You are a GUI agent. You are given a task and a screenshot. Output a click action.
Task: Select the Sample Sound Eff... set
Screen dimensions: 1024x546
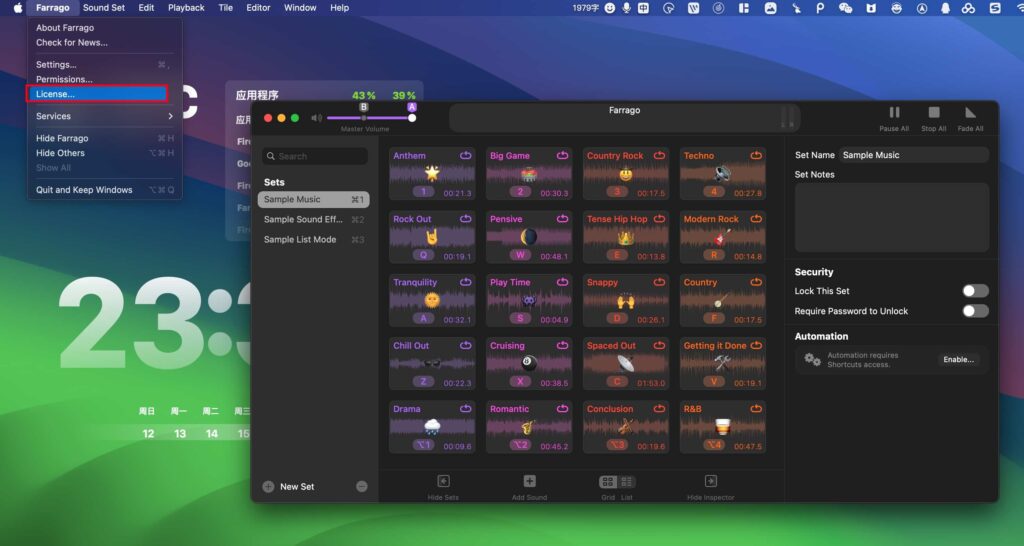coord(313,219)
